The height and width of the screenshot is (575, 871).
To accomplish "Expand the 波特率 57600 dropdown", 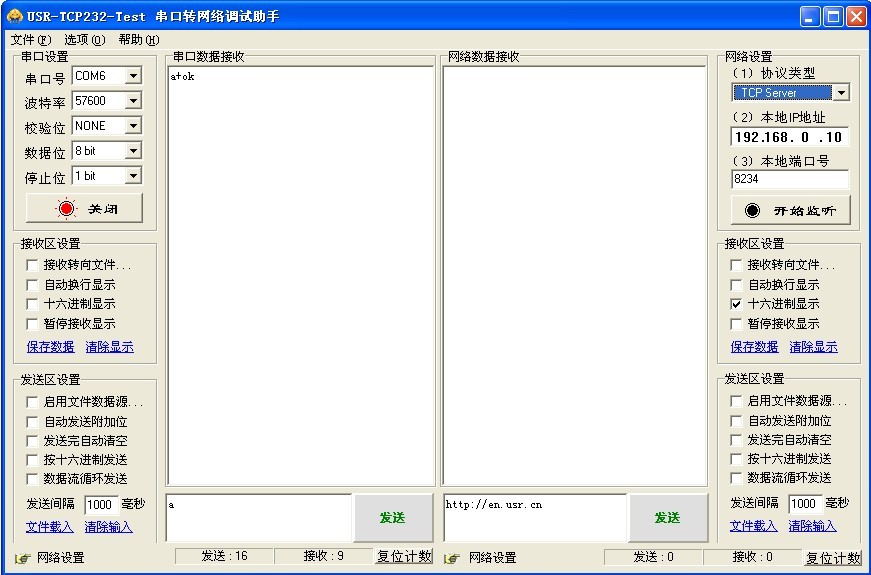I will tap(133, 101).
